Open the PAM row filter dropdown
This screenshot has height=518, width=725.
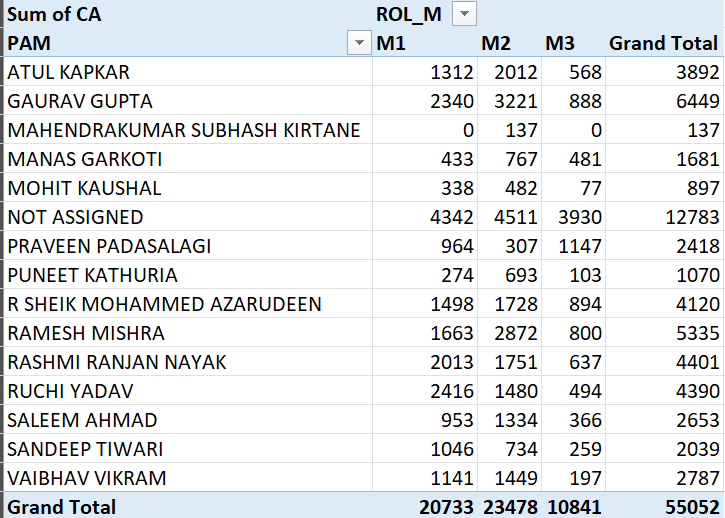click(x=358, y=43)
